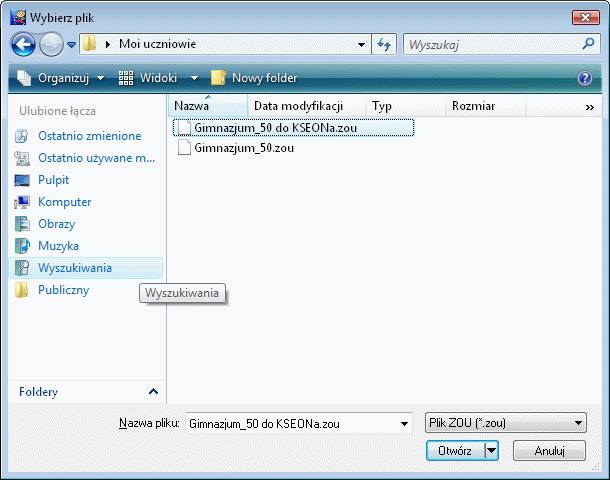
Task: Click icon of Gimnazjum_50 do KSEONa.zou
Action: tap(184, 128)
